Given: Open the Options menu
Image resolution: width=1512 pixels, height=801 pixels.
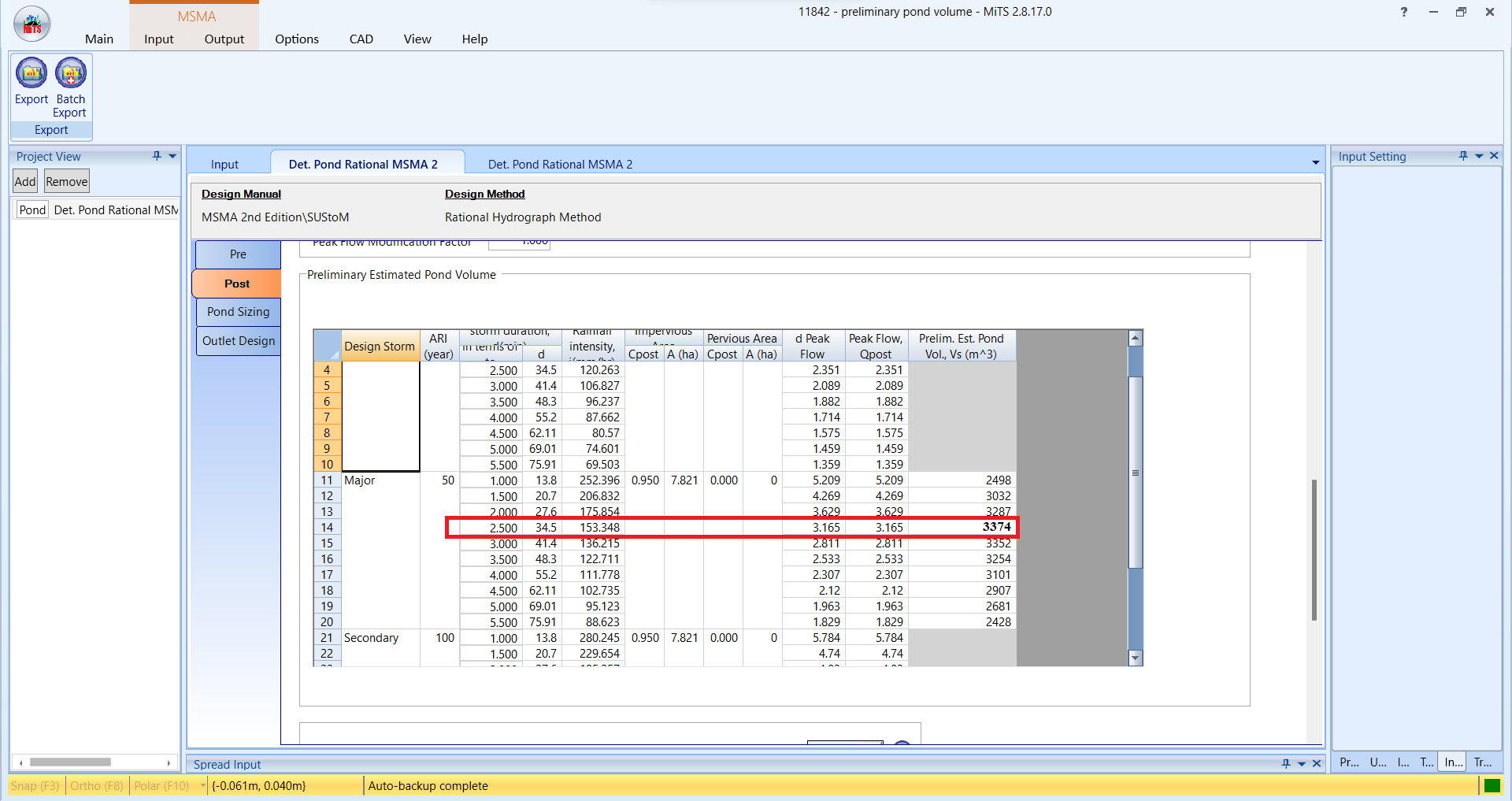Looking at the screenshot, I should 297,39.
